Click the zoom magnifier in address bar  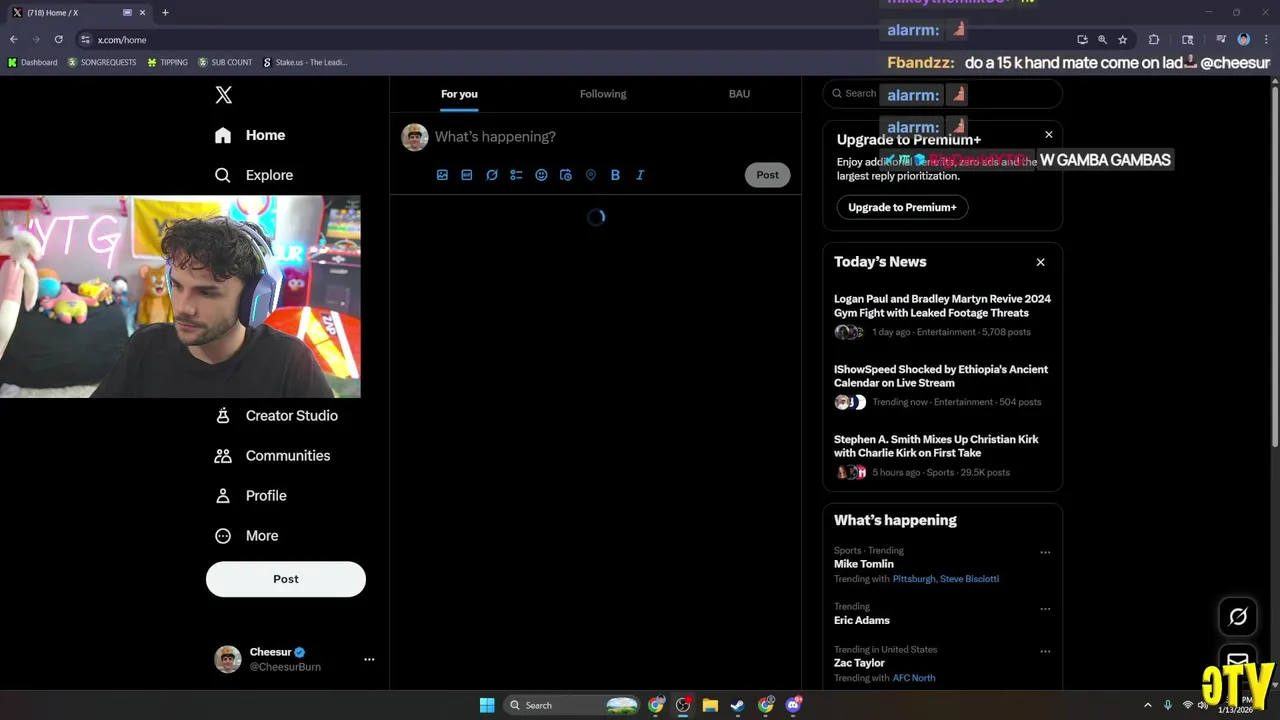pos(1102,40)
